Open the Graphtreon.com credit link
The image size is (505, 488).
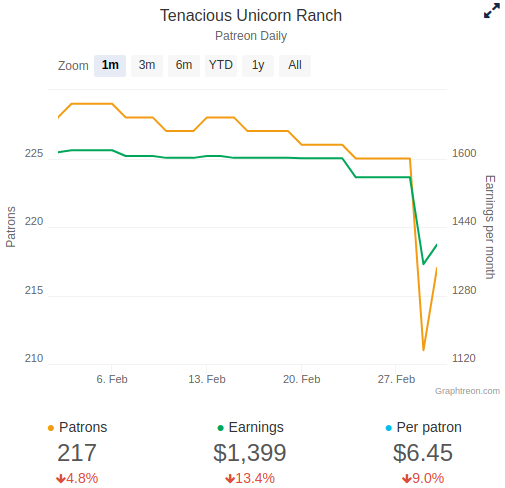click(467, 391)
